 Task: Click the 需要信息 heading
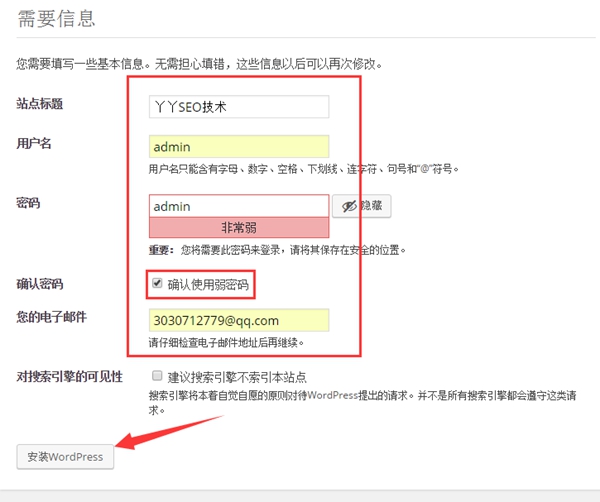[x=56, y=19]
